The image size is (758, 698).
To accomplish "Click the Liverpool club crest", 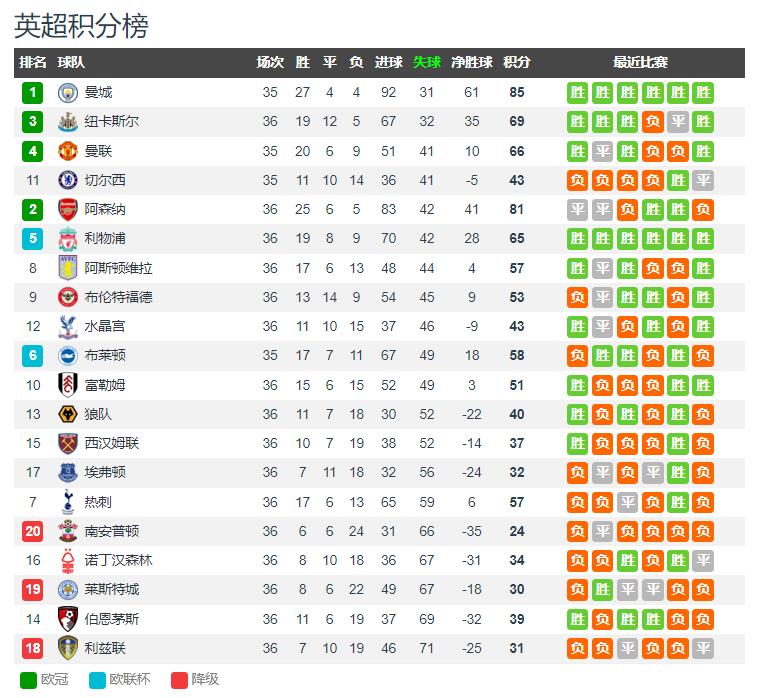I will click(x=68, y=239).
